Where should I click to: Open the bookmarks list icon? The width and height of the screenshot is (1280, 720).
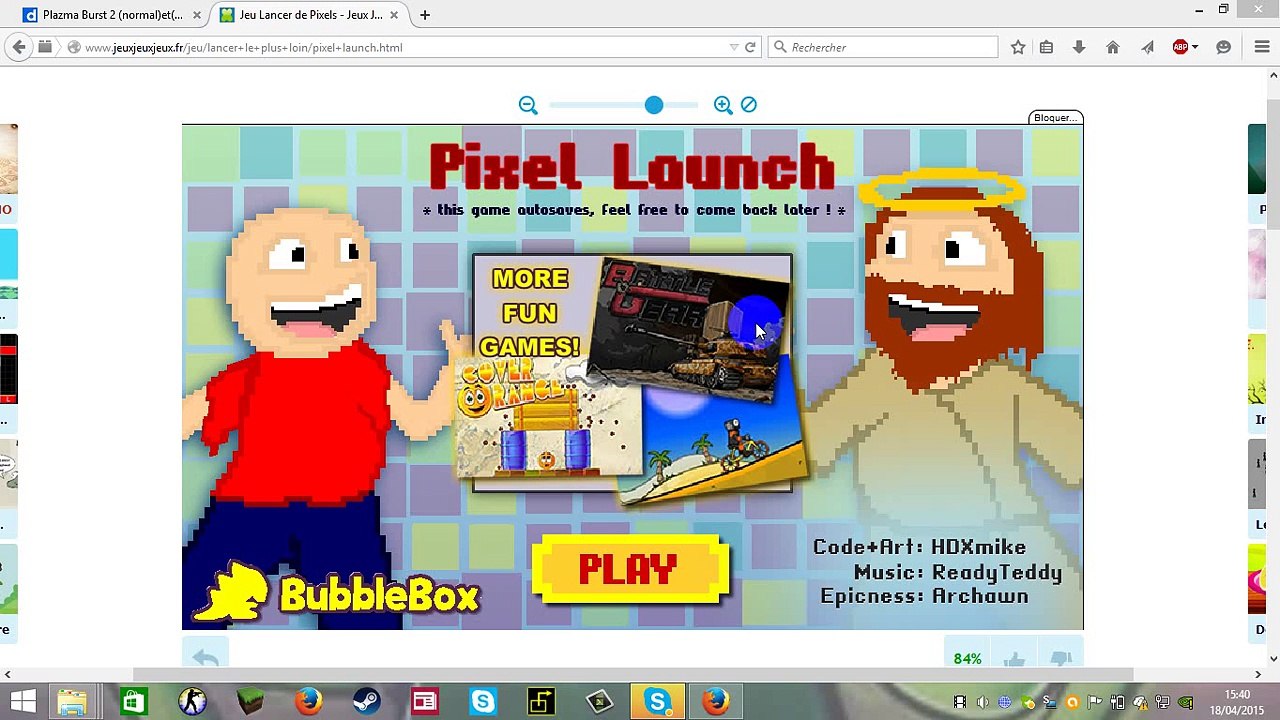[1046, 47]
